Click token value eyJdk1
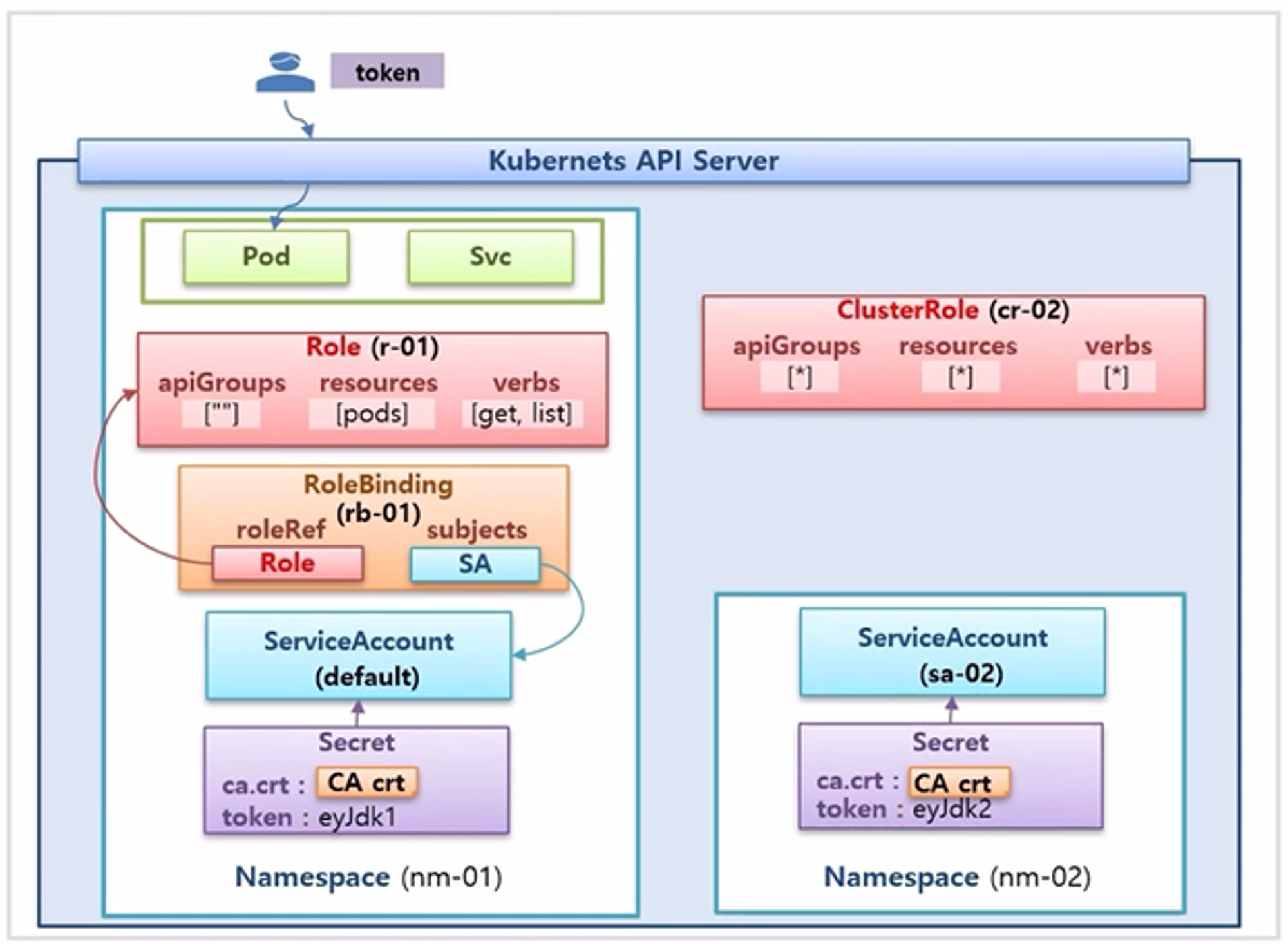The width and height of the screenshot is (1288, 944). pos(357,817)
